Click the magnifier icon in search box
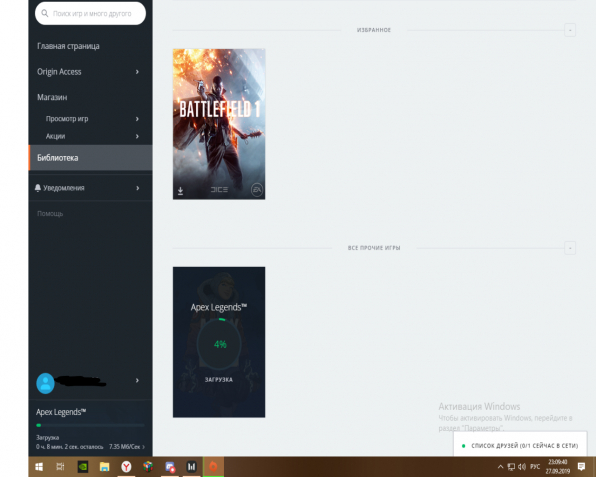Screen dimensions: 596x477 [45, 14]
